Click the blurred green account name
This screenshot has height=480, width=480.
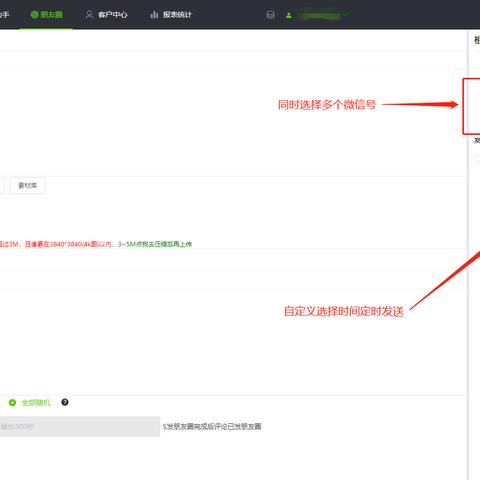tap(320, 15)
